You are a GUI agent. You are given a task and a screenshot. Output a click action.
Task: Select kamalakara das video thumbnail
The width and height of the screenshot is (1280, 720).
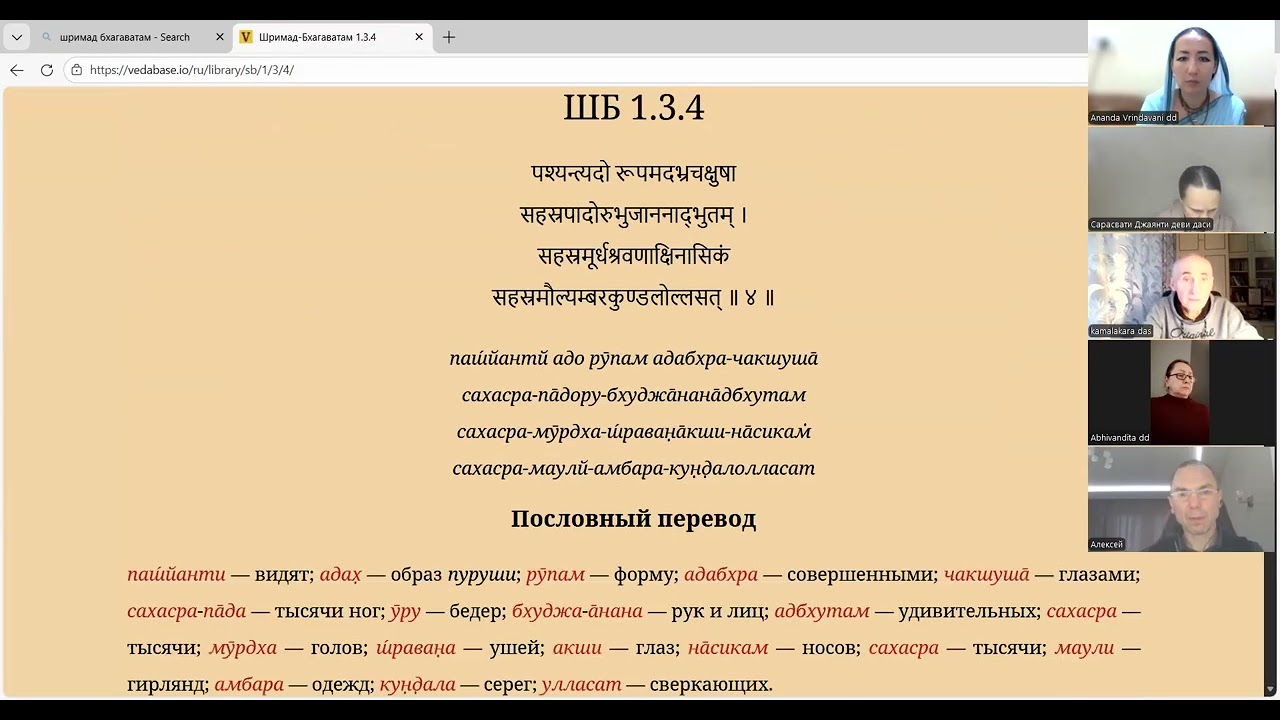(x=1181, y=286)
